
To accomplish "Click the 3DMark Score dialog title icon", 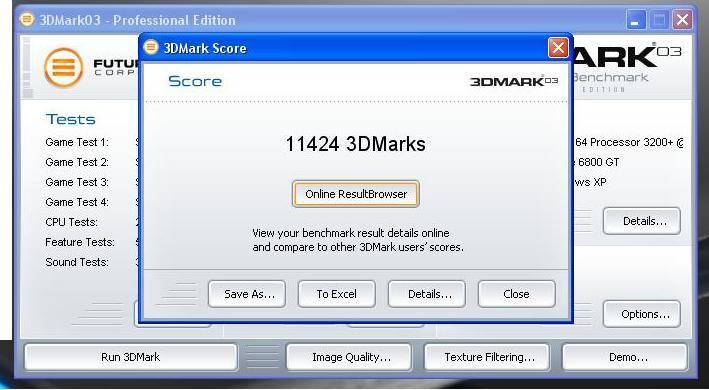I will [151, 47].
